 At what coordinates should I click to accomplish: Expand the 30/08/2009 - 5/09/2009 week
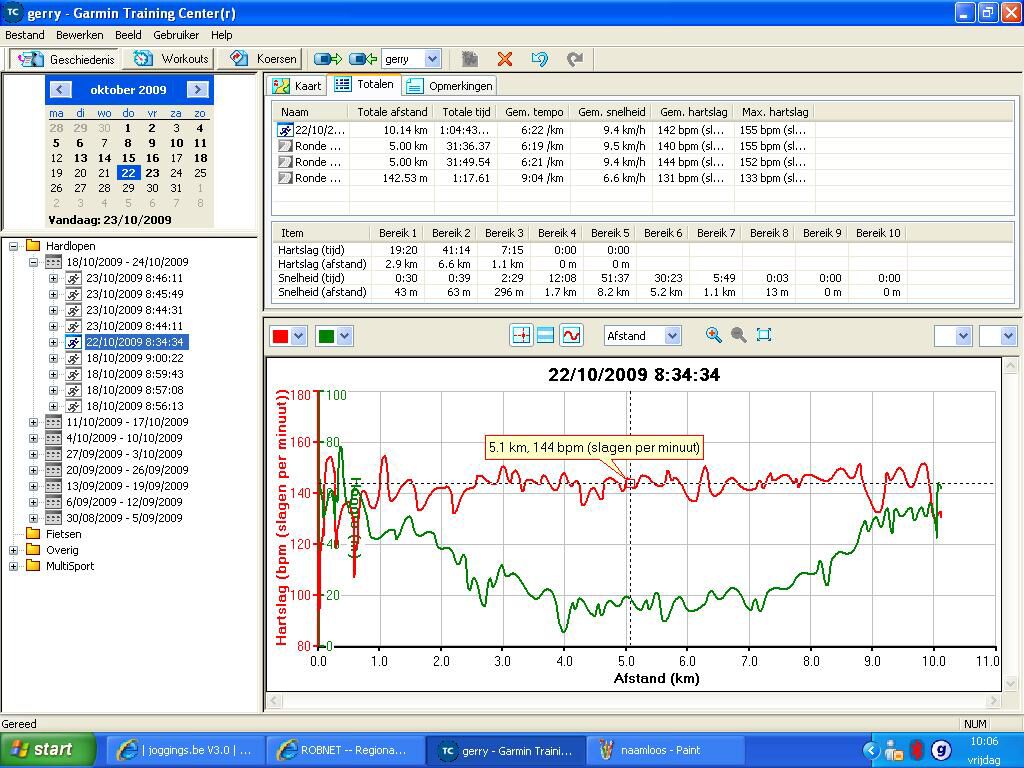[x=33, y=519]
